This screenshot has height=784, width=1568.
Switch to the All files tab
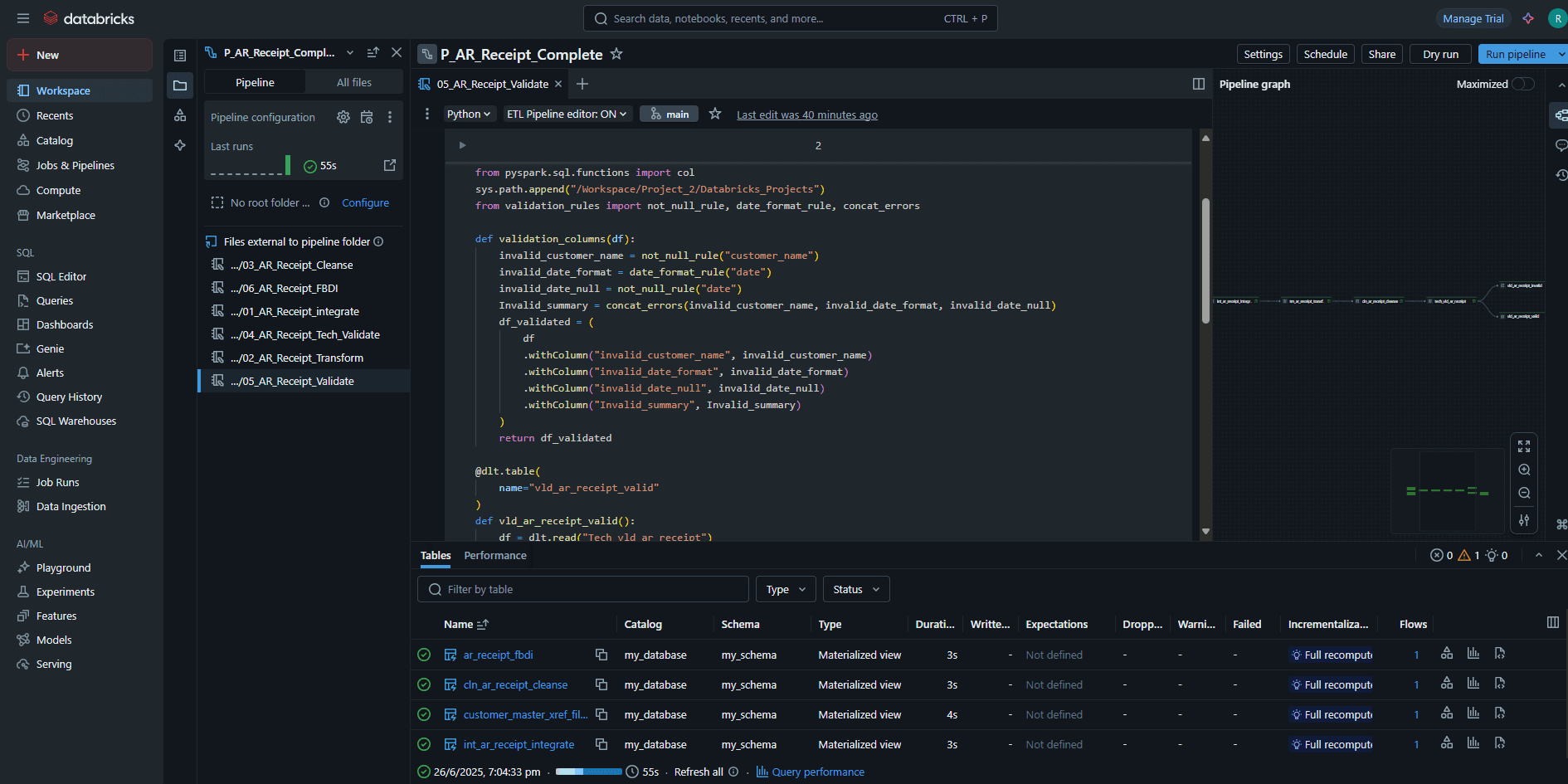pos(354,82)
